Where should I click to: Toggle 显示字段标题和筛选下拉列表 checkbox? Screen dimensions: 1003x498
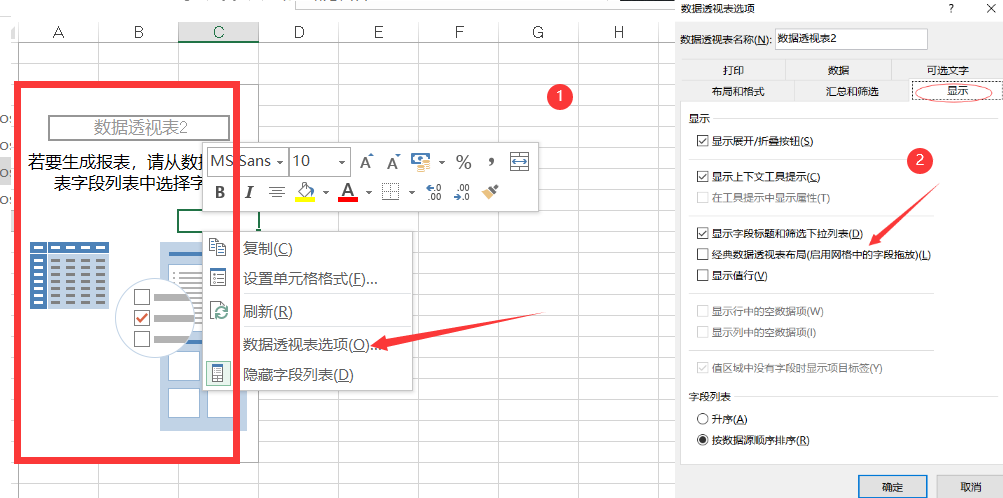(x=703, y=234)
